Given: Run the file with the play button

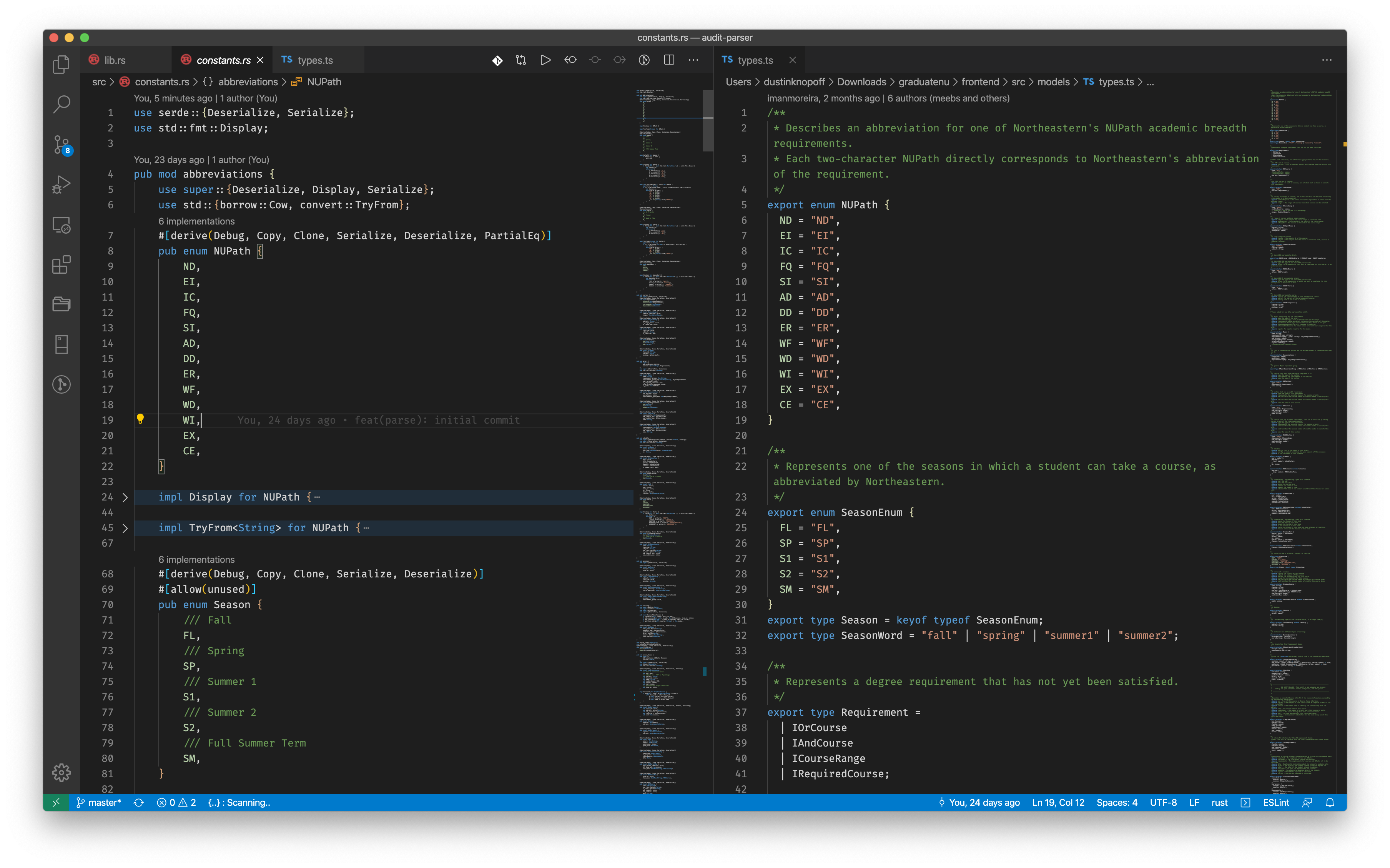Looking at the screenshot, I should click(545, 60).
